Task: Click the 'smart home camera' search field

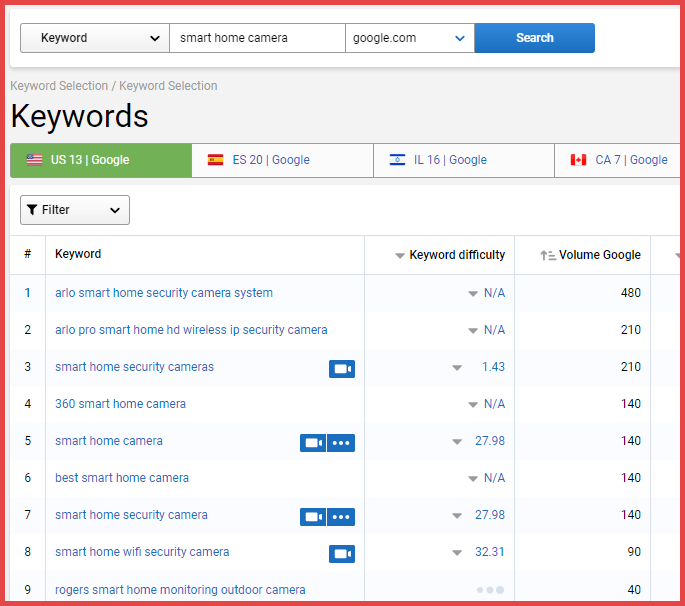Action: (257, 38)
